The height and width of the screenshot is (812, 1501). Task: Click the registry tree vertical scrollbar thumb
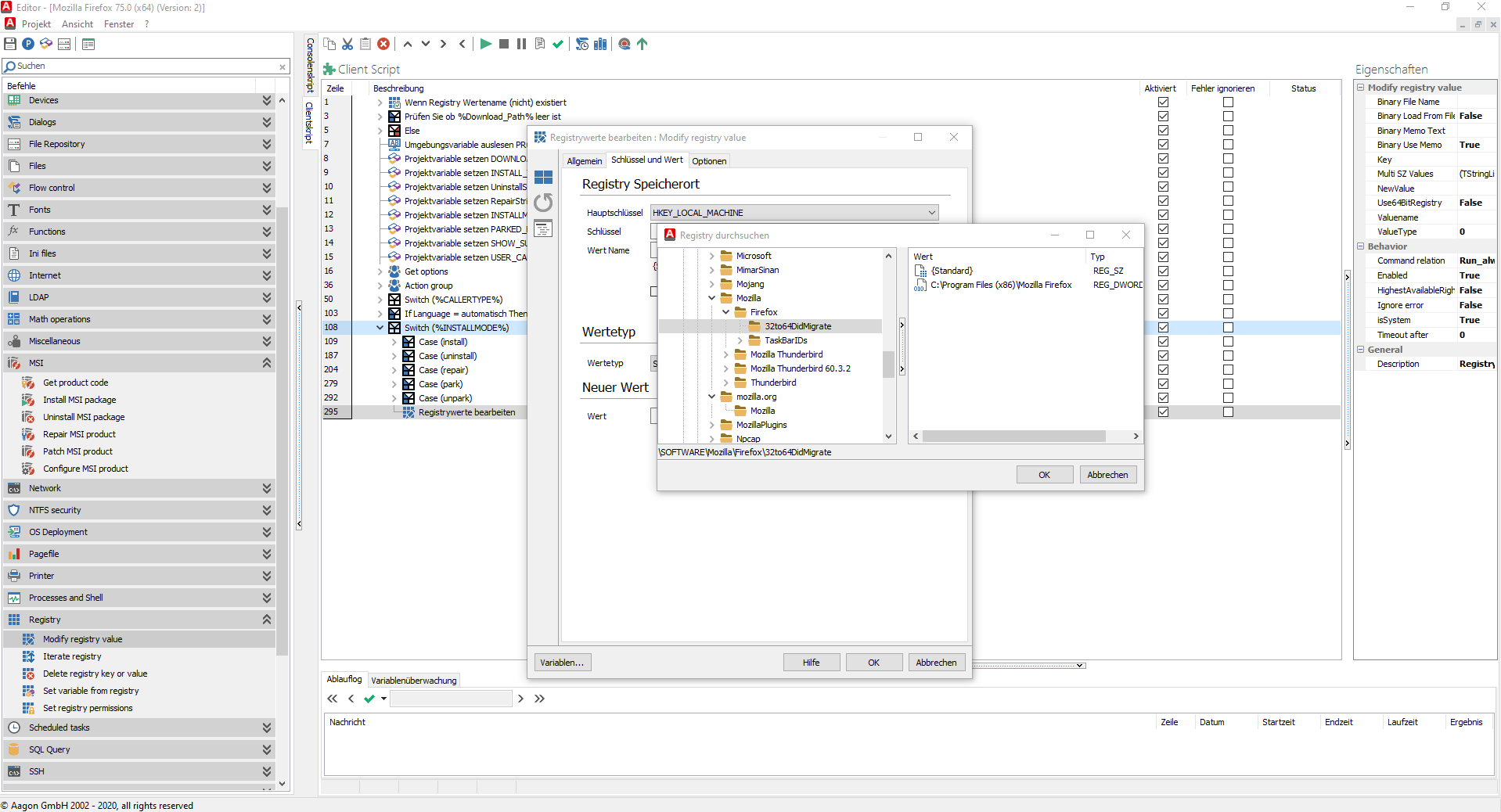pyautogui.click(x=888, y=365)
